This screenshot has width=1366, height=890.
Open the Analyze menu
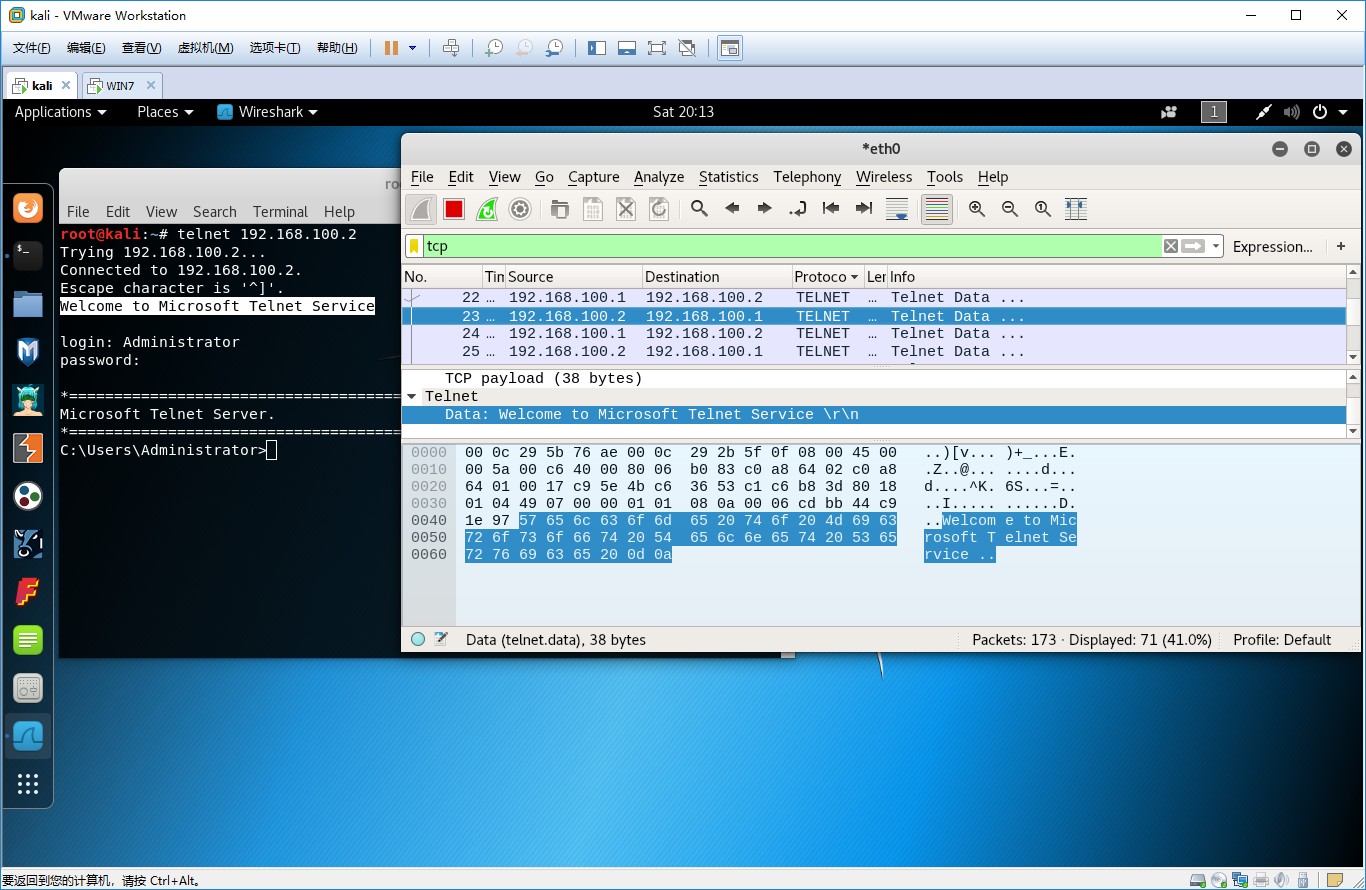(x=659, y=177)
